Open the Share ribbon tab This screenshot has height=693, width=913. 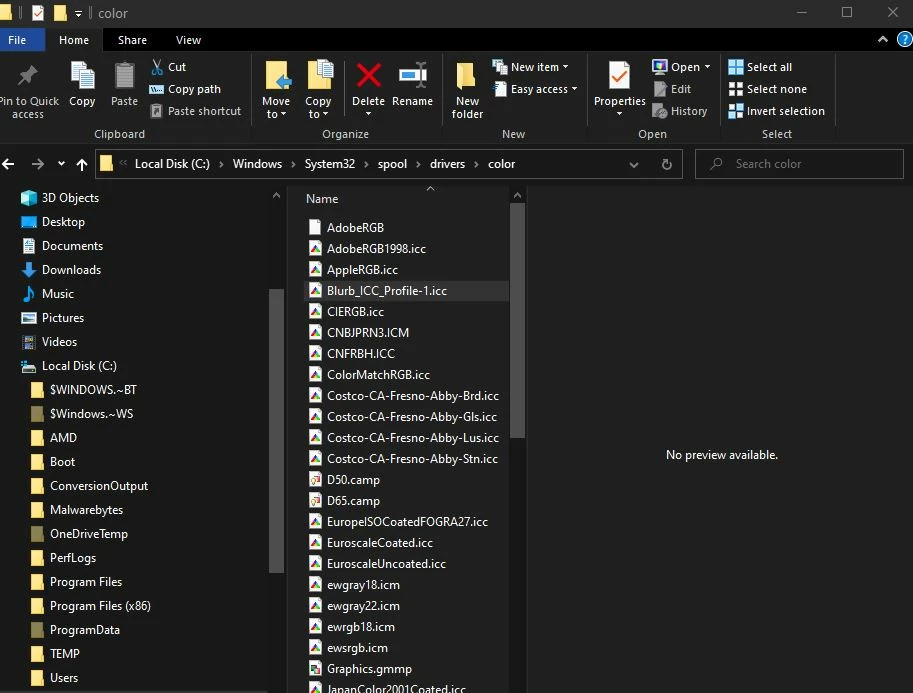(132, 40)
